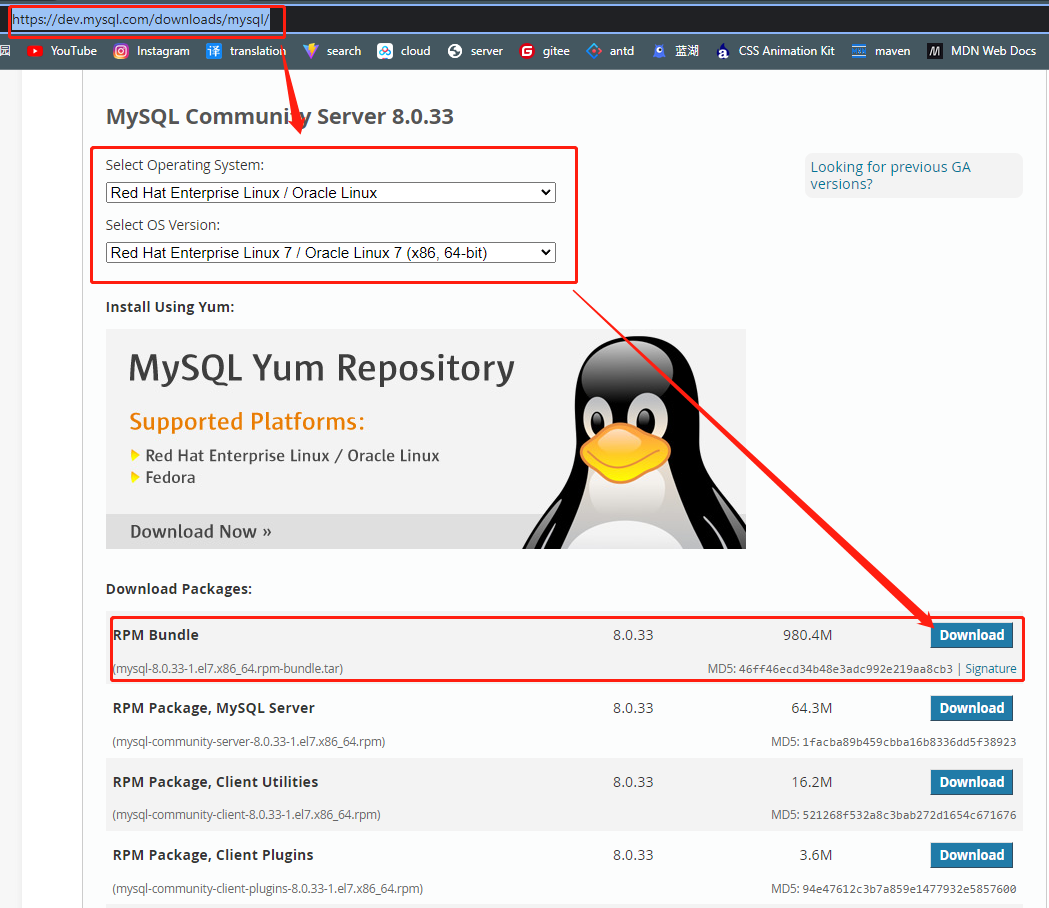Open the Select OS Version dropdown
1049x908 pixels.
click(330, 253)
